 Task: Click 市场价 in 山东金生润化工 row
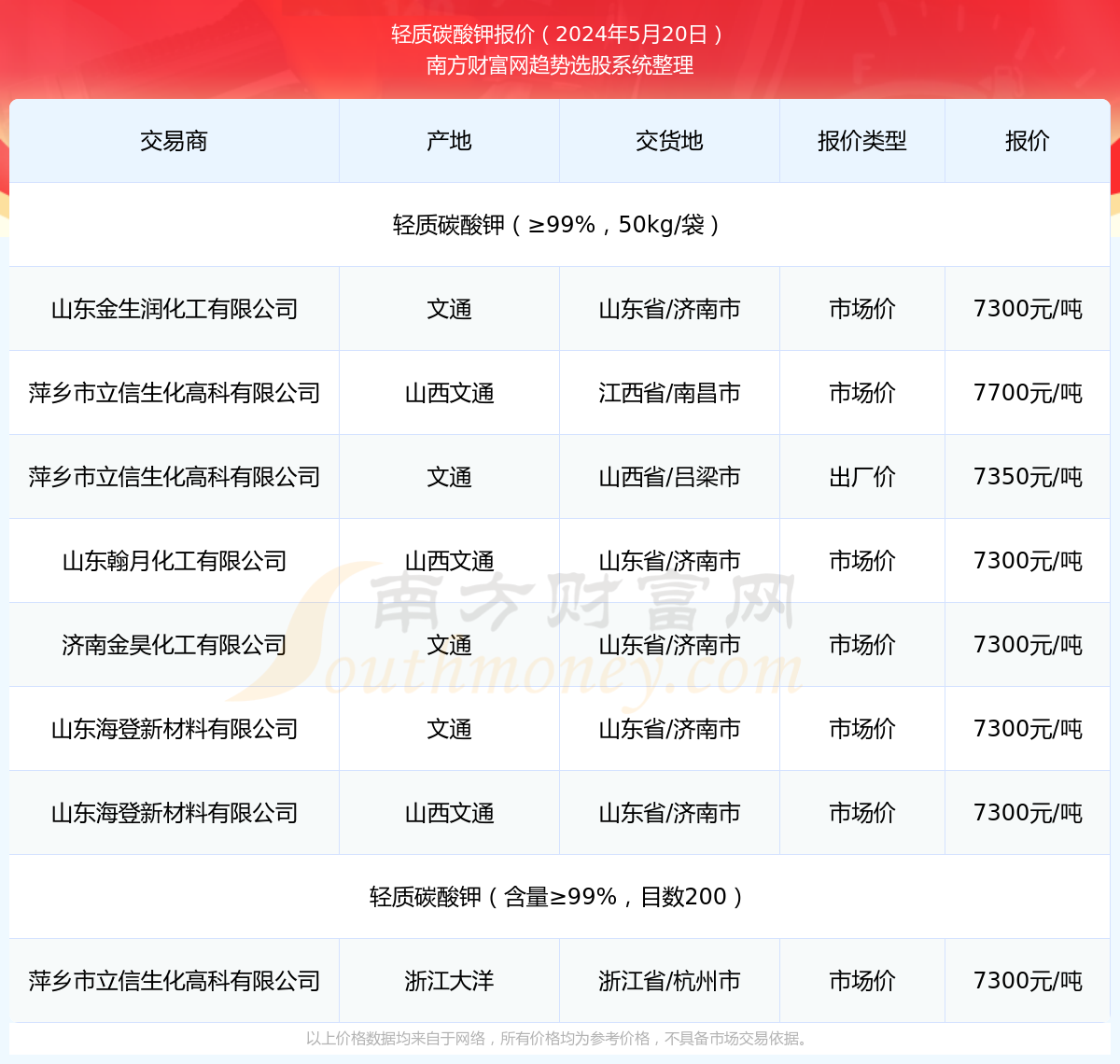862,309
